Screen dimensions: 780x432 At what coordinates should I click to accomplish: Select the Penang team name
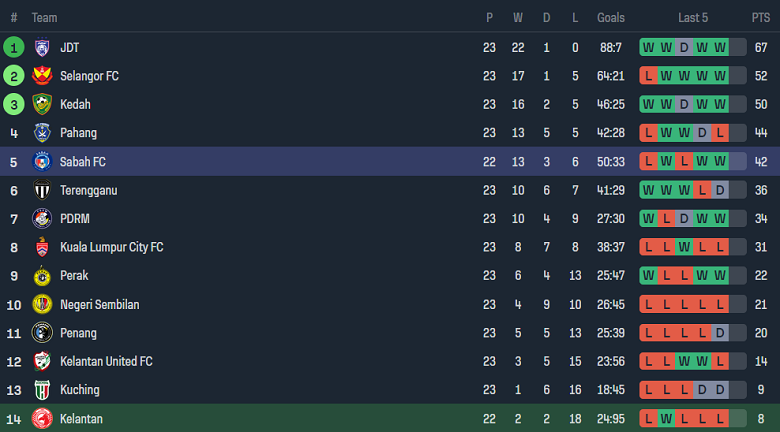click(78, 333)
